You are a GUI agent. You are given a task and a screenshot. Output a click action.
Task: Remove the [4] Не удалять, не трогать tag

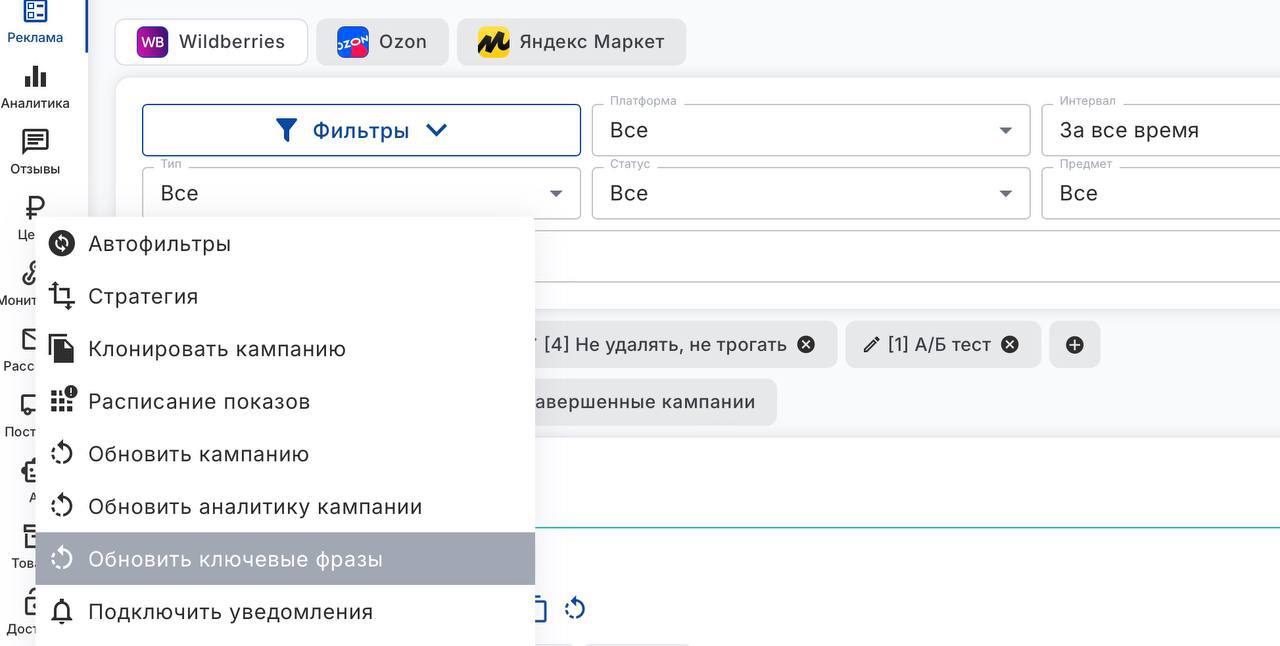click(x=806, y=345)
